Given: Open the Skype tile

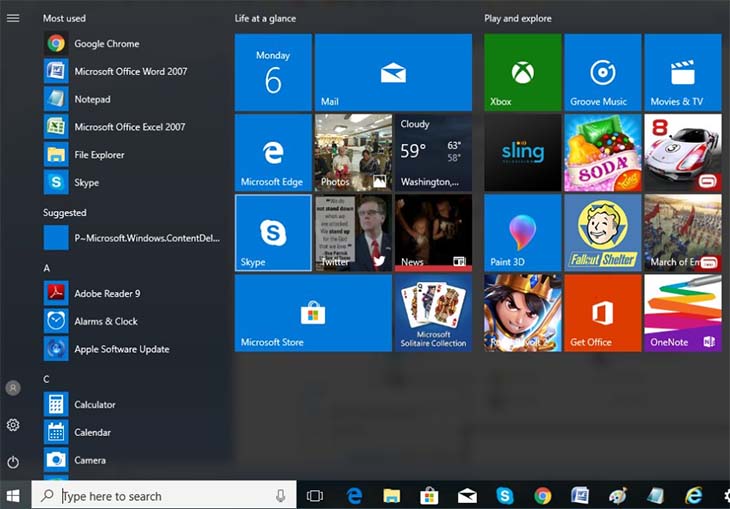Looking at the screenshot, I should point(273,233).
